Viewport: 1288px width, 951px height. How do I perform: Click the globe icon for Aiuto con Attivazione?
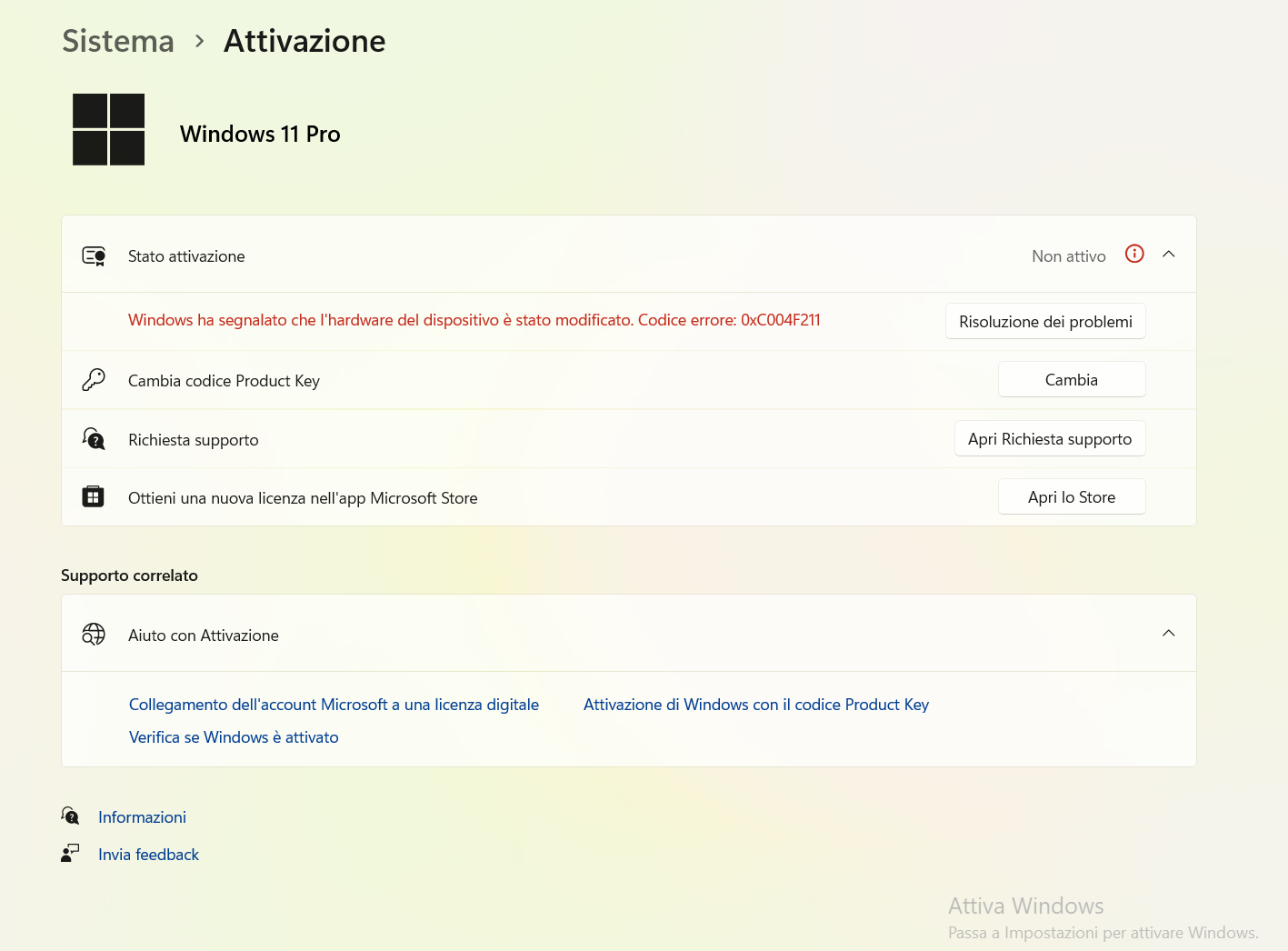pyautogui.click(x=94, y=634)
